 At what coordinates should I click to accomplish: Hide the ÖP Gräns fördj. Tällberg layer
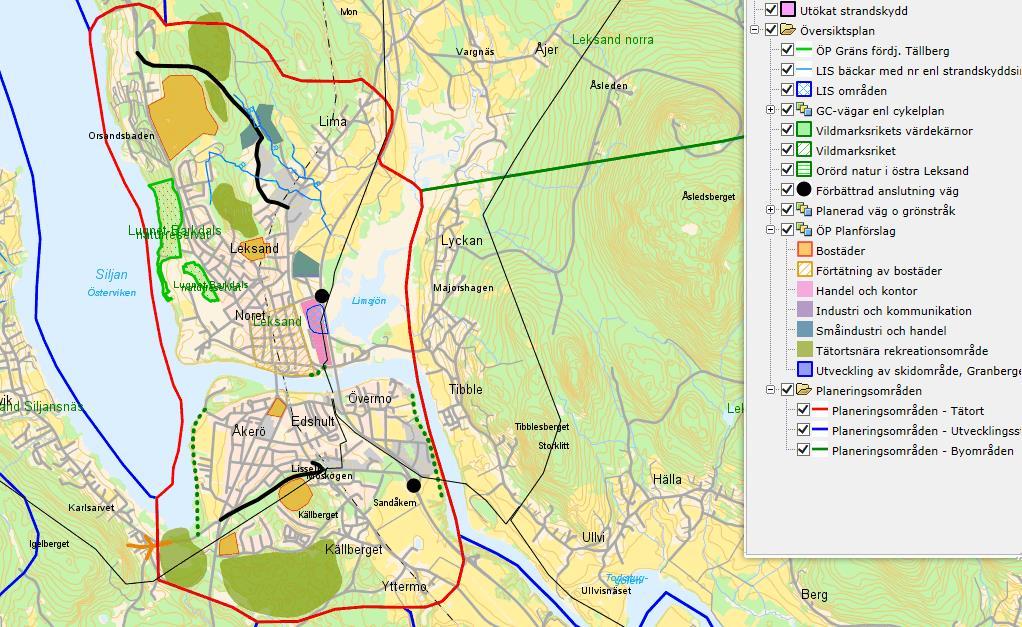pyautogui.click(x=787, y=50)
